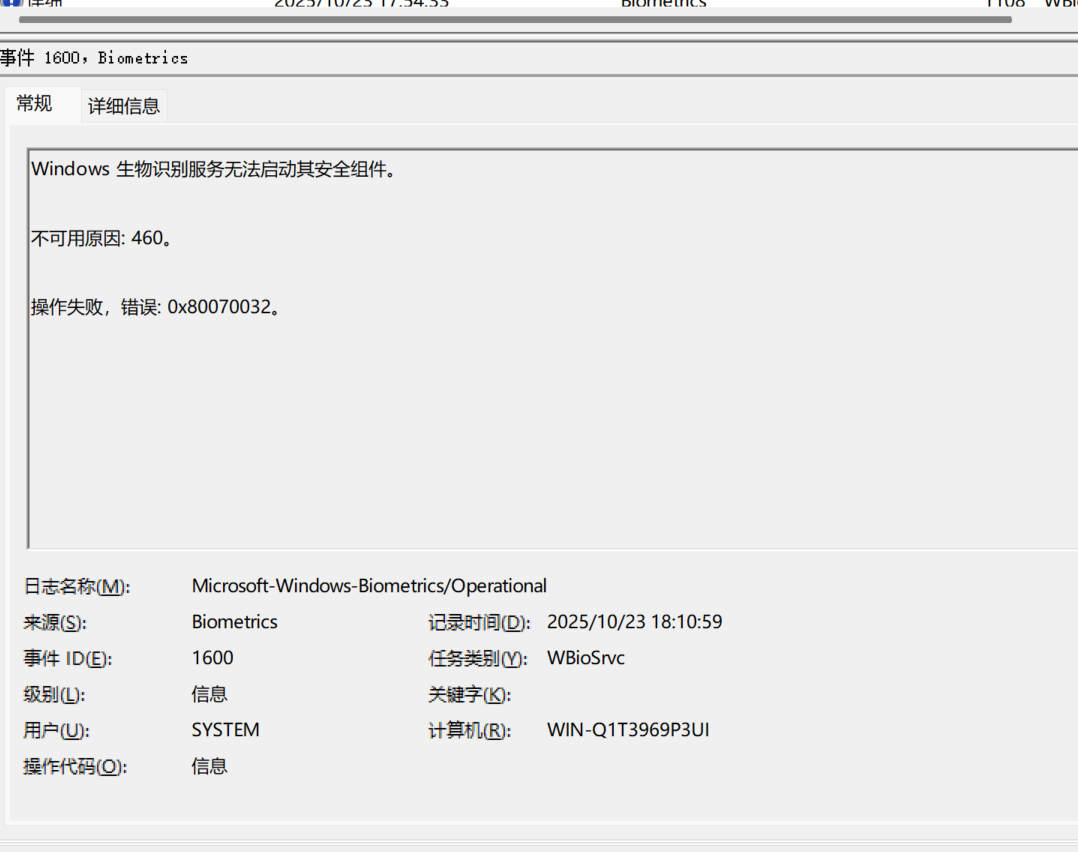Click the error text '操作失败，错误: 0x80070032。'
Image resolution: width=1078 pixels, height=852 pixels.
click(155, 307)
